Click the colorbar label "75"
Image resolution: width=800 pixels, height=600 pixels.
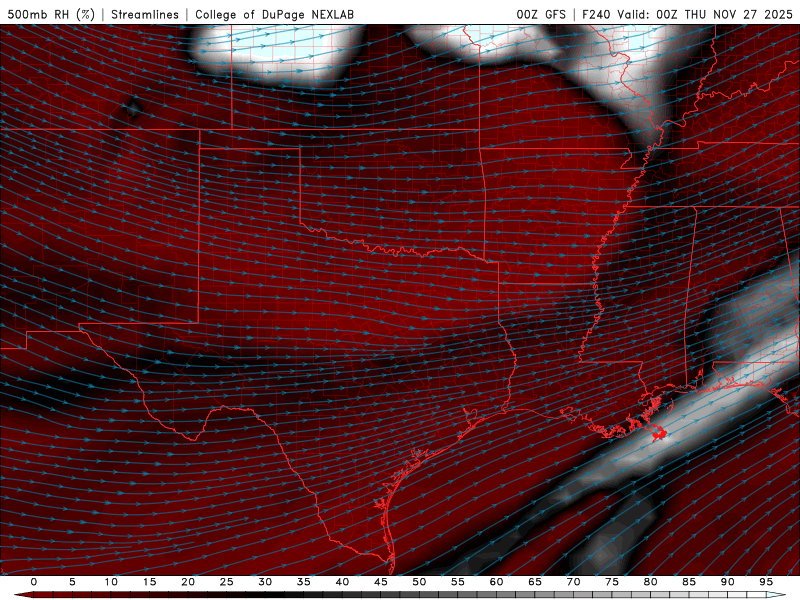pyautogui.click(x=612, y=582)
